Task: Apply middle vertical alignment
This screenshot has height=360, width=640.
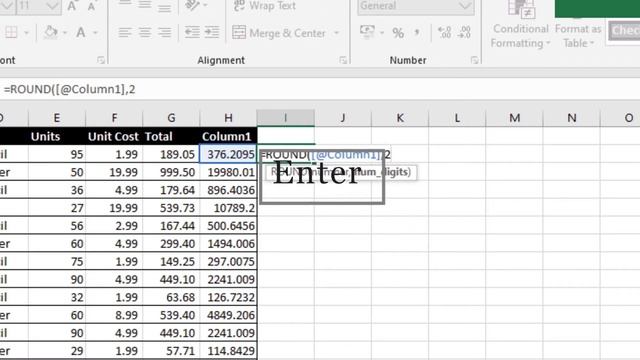Action: click(x=145, y=5)
